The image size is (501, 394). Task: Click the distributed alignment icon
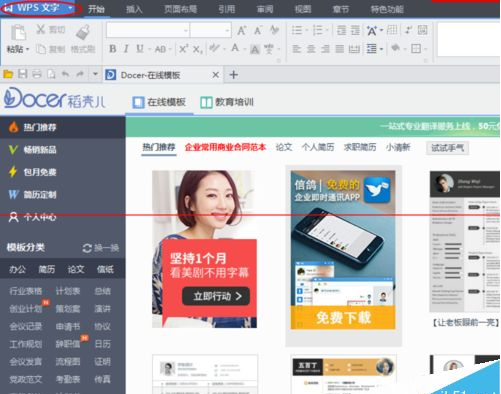pos(354,49)
